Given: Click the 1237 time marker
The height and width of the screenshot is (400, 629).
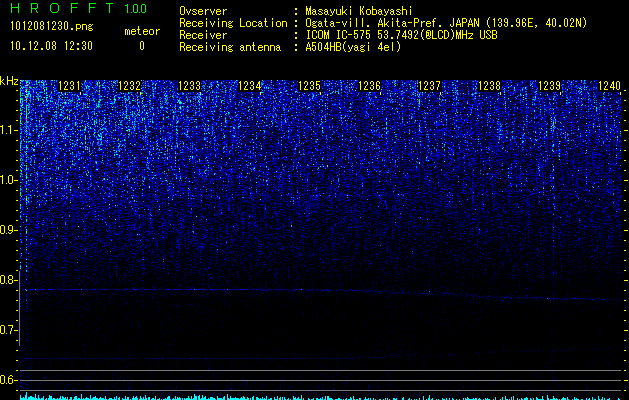Looking at the screenshot, I should [429, 85].
